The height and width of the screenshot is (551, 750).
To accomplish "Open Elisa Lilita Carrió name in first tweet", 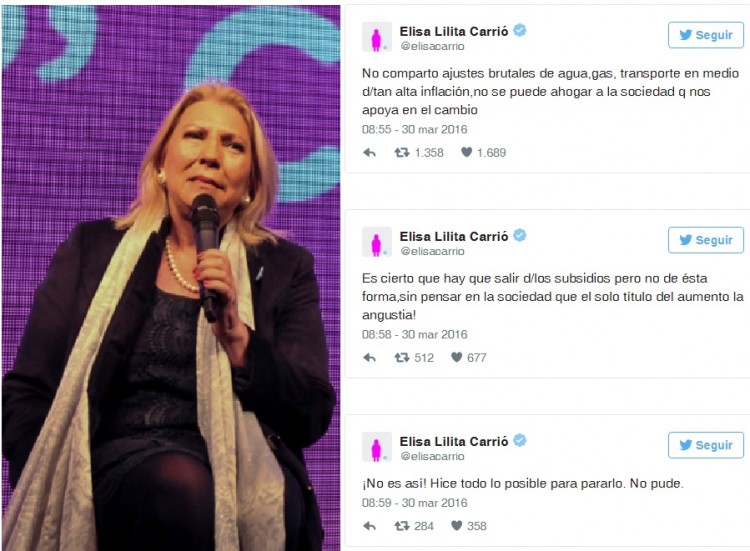I will (x=454, y=32).
